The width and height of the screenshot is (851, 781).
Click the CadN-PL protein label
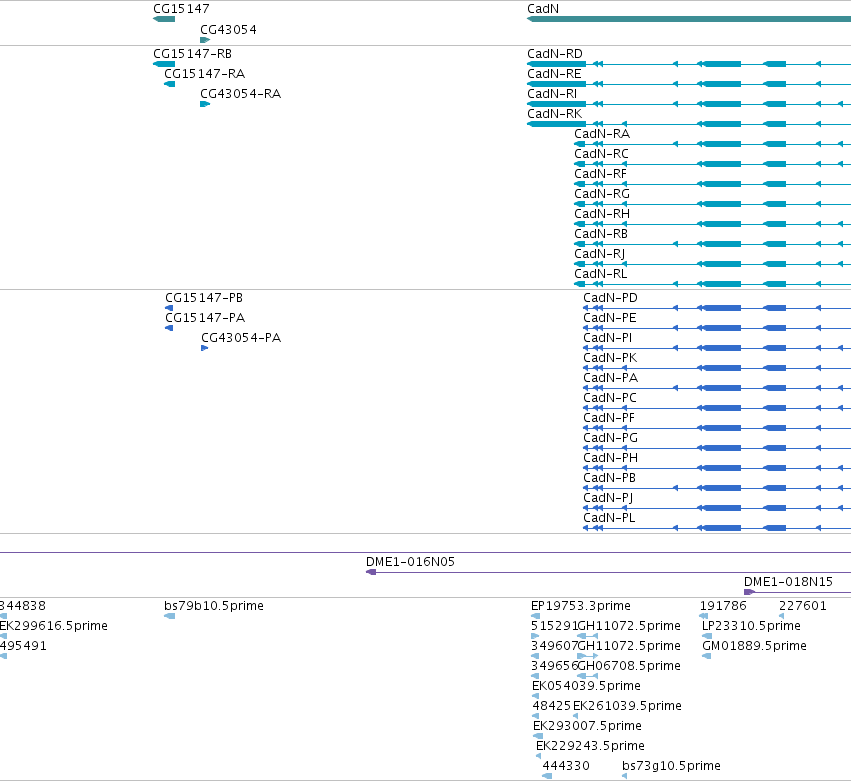click(609, 518)
